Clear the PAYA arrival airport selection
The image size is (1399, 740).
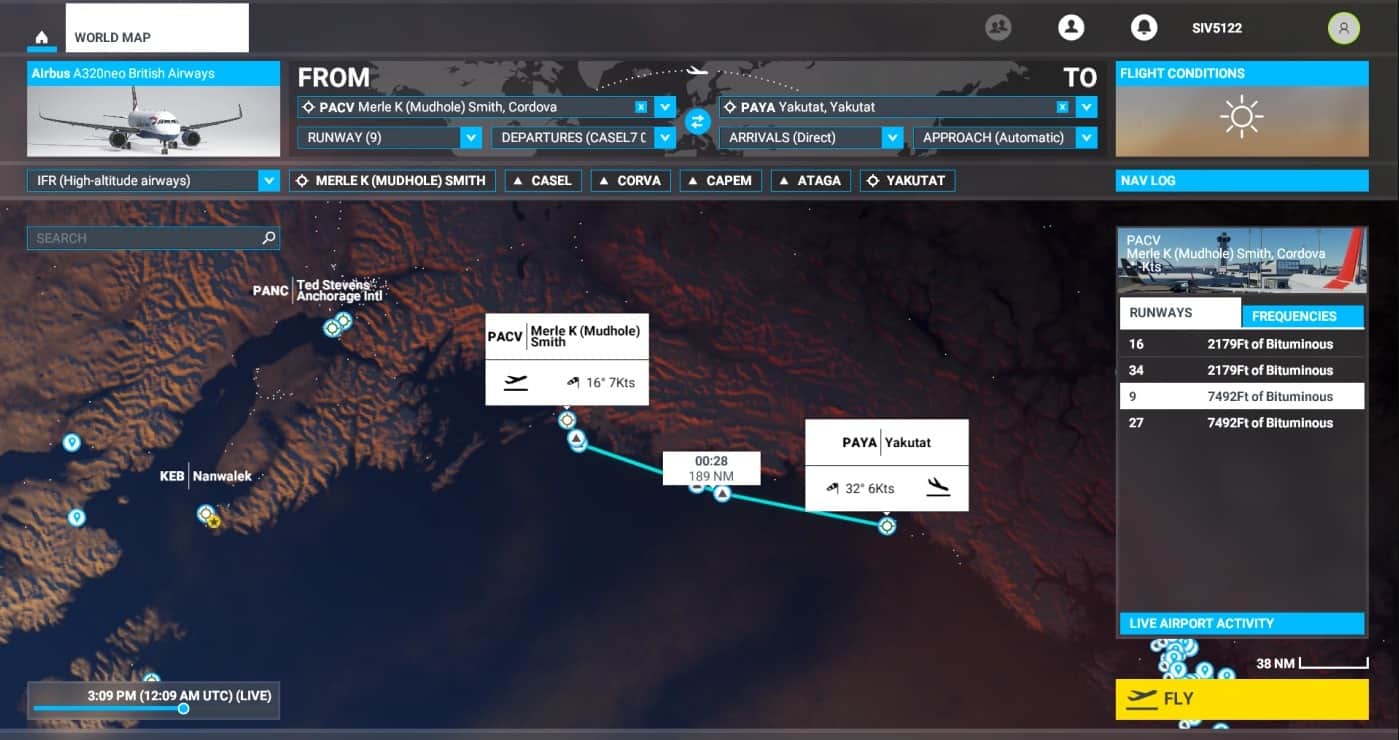point(1063,107)
